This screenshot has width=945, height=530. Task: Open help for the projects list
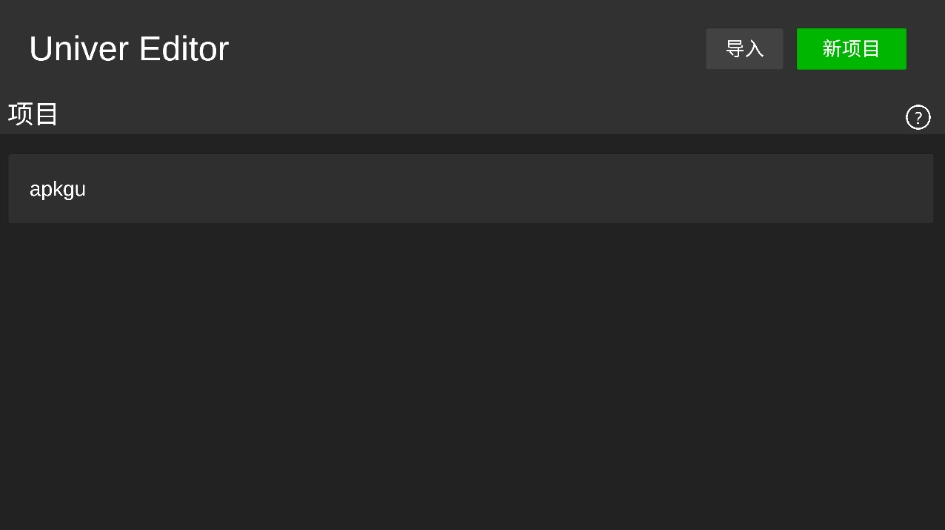[x=918, y=117]
